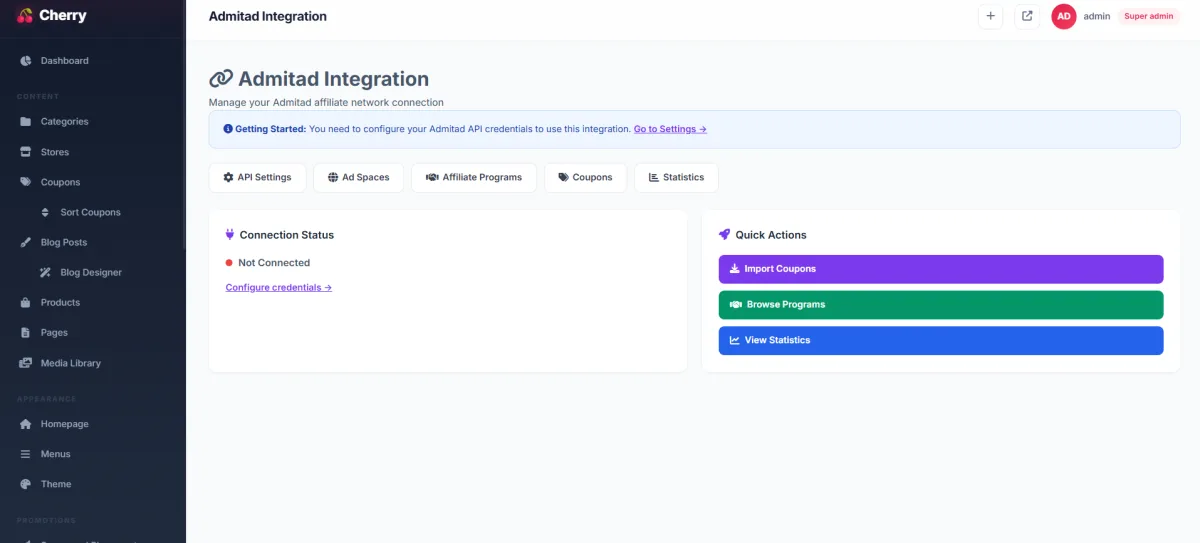Open Sort Coupons submenu item

click(x=92, y=212)
